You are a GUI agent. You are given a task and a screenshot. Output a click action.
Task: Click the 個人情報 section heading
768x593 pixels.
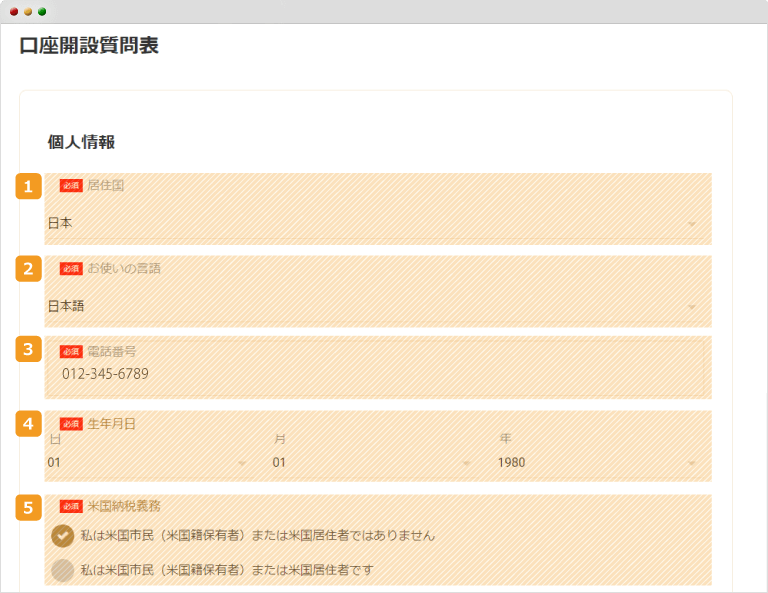click(81, 142)
